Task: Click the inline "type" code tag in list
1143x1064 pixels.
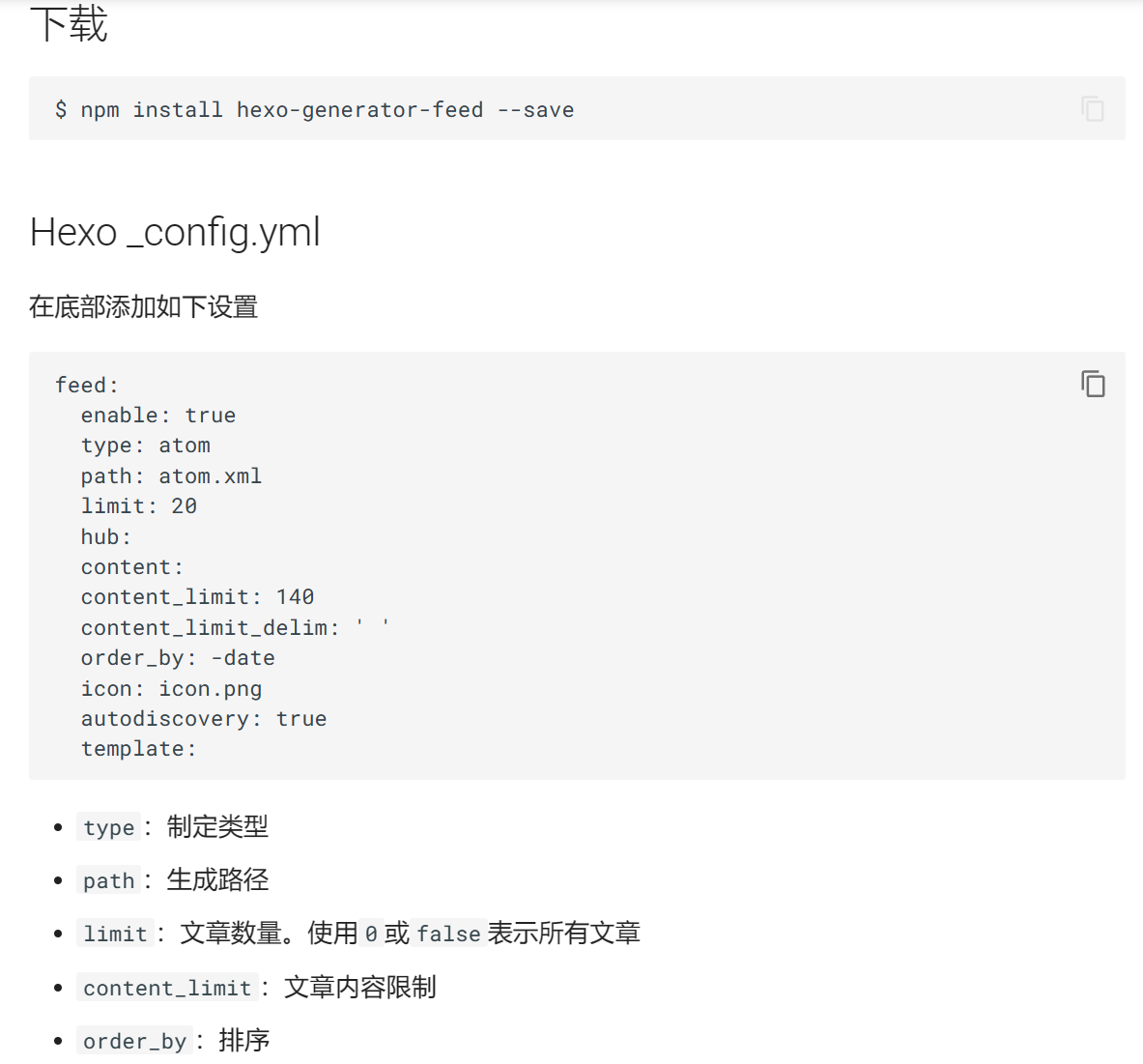Action: (109, 828)
